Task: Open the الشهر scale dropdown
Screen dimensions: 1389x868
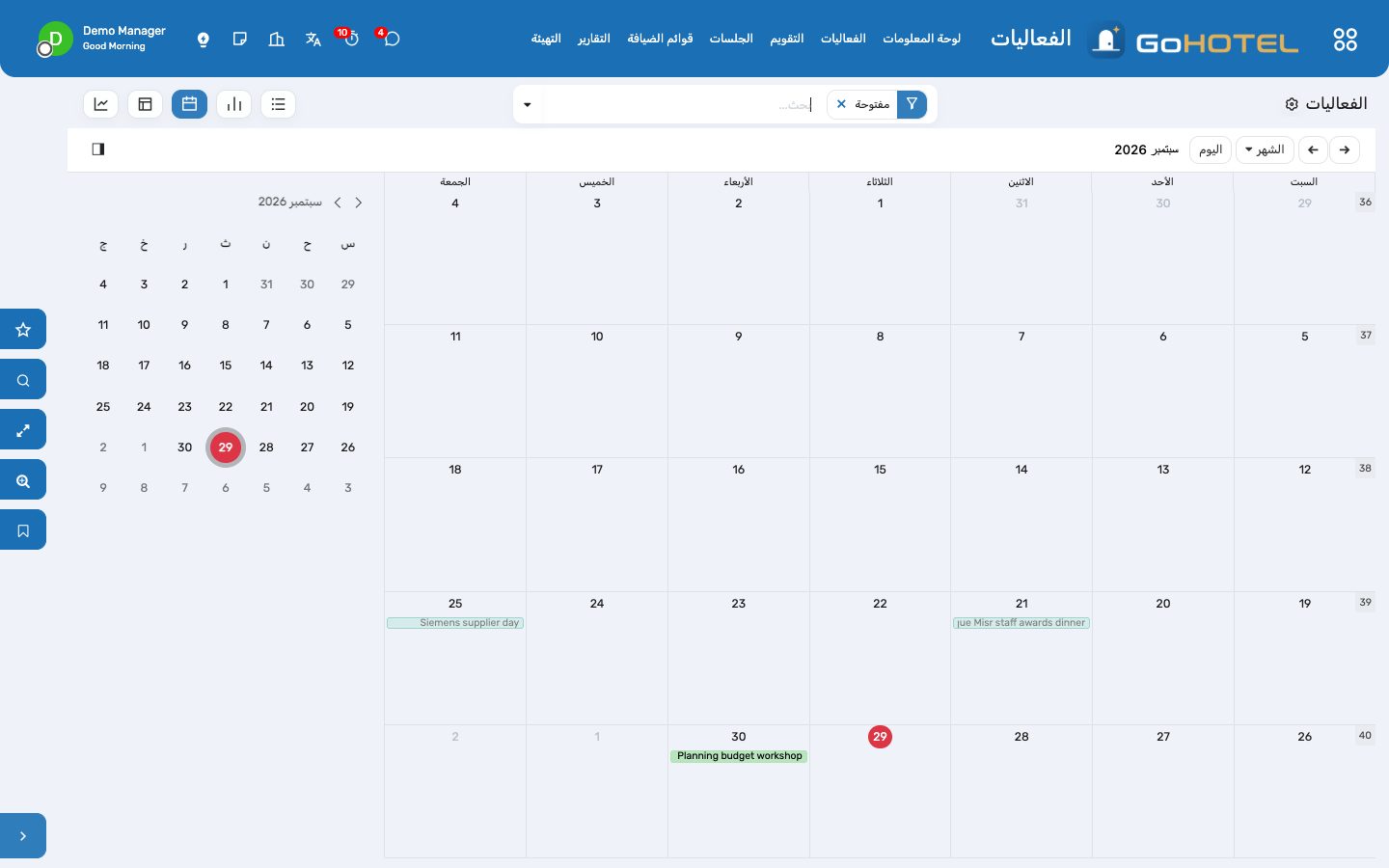Action: 1265,149
